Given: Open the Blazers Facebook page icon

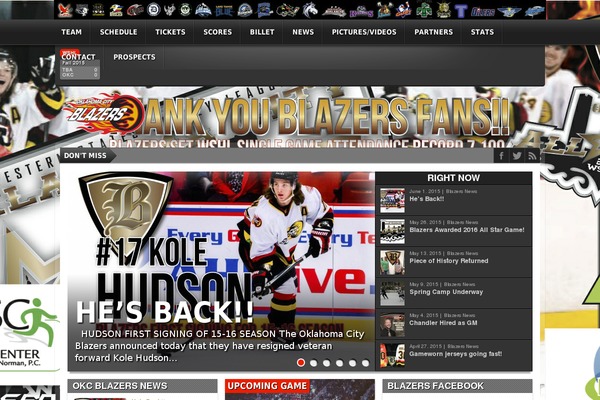Looking at the screenshot, I should [501, 156].
